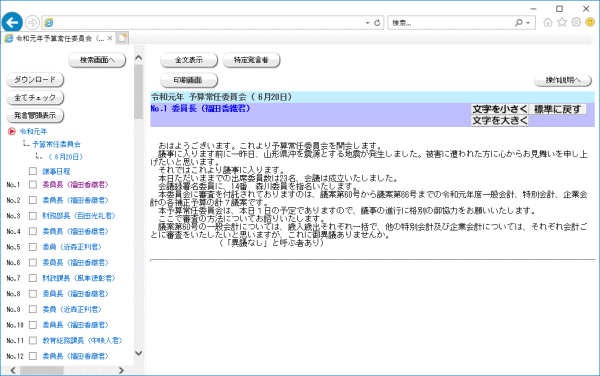Click the ダウンロード button
This screenshot has height=376, width=600.
tap(35, 80)
